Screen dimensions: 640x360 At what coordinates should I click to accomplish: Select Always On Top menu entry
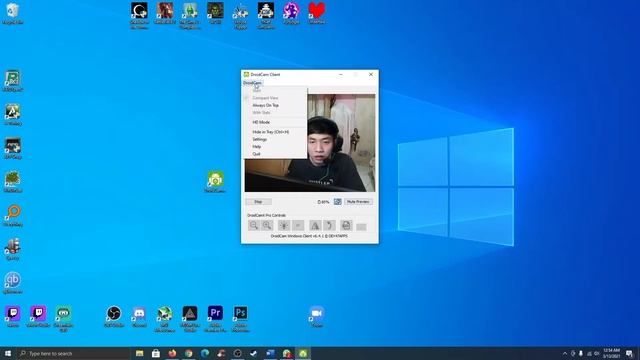265,105
